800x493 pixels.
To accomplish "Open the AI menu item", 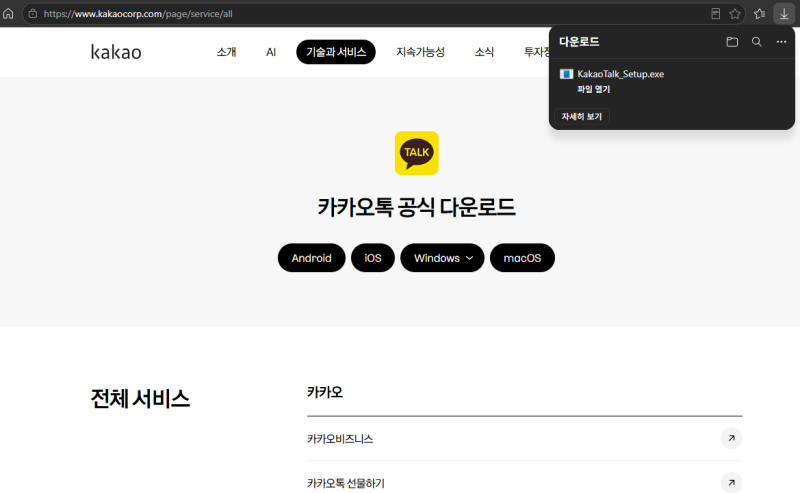I will tap(271, 52).
